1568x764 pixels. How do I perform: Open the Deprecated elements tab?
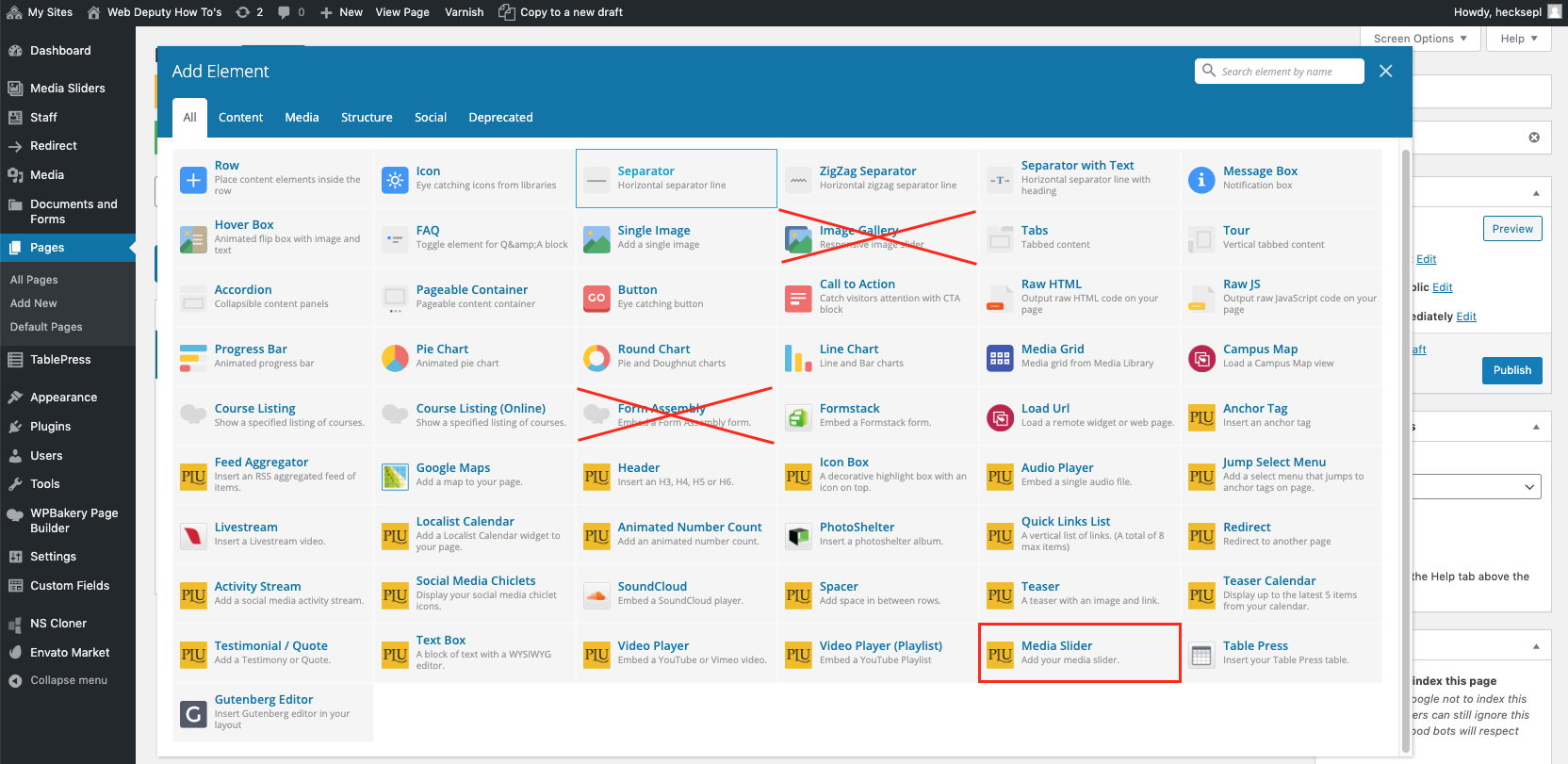pyautogui.click(x=500, y=118)
